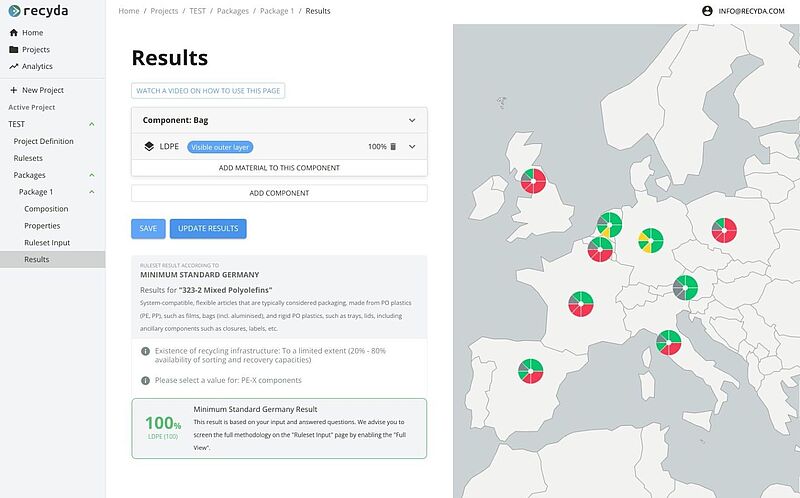Screen dimensions: 800x498
Task: Click the pie chart marker over United Kingdom
Action: point(531,180)
